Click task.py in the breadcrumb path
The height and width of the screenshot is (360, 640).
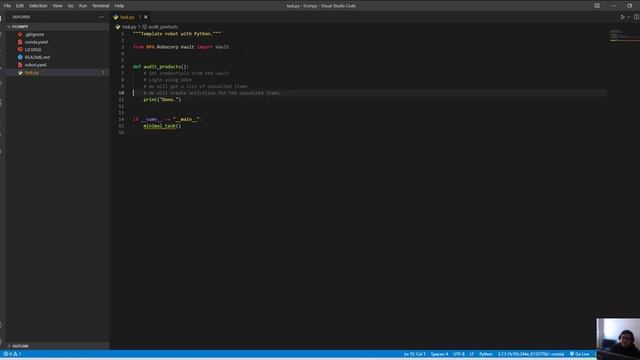click(x=129, y=27)
